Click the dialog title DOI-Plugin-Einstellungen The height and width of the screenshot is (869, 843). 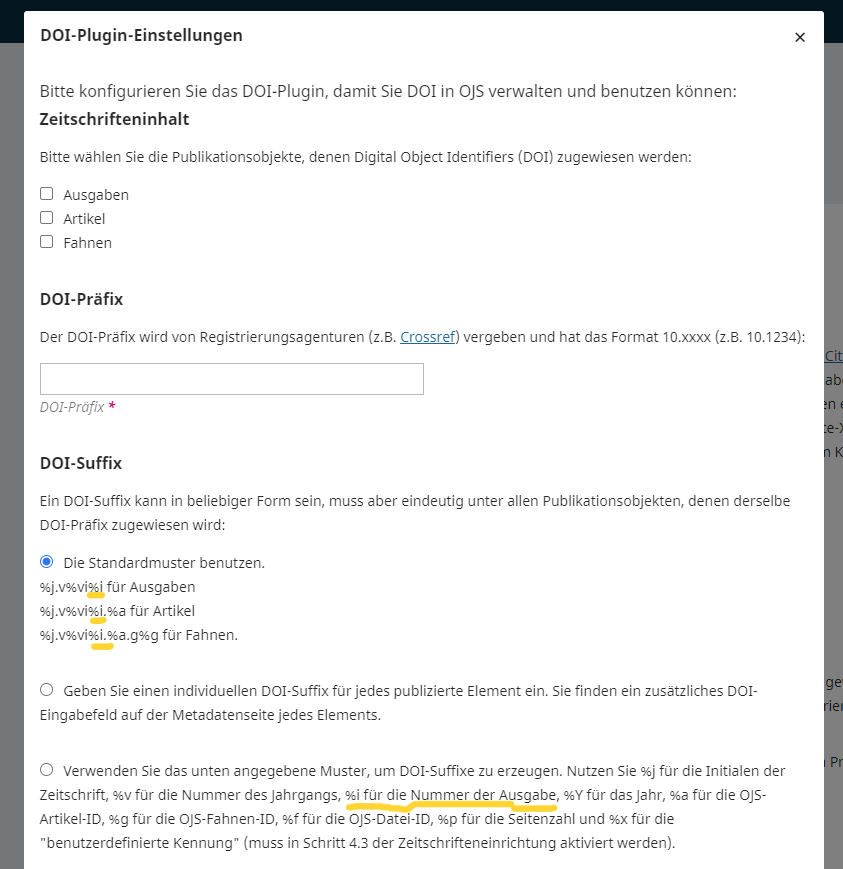click(141, 36)
